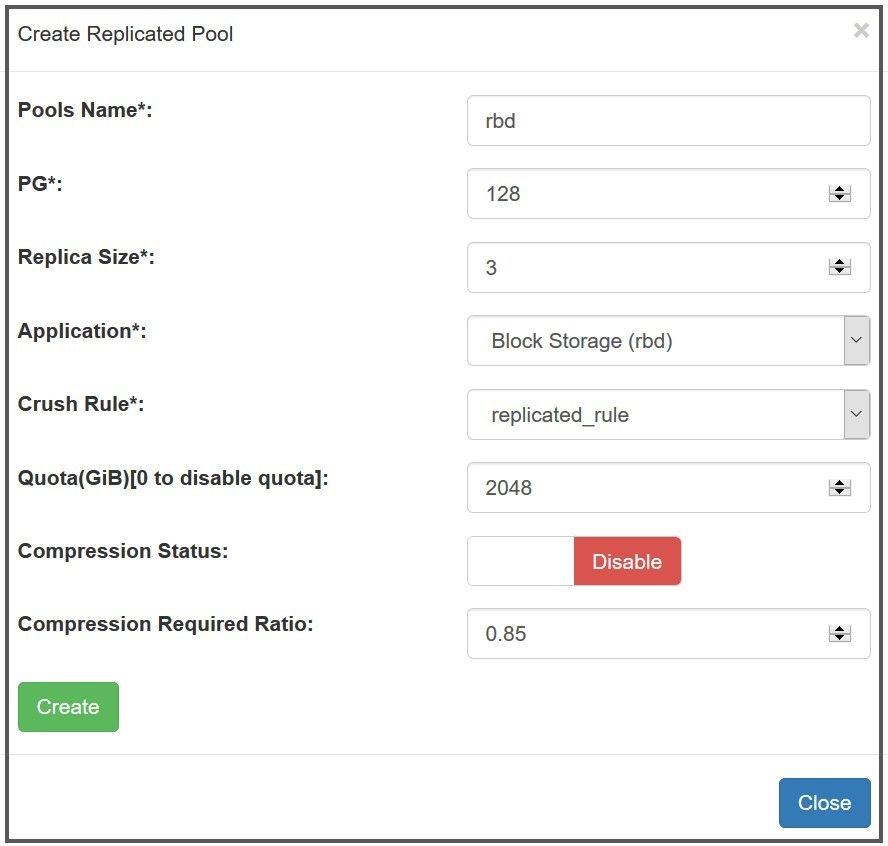Increment the Quota value
Image resolution: width=888 pixels, height=846 pixels.
click(x=838, y=482)
